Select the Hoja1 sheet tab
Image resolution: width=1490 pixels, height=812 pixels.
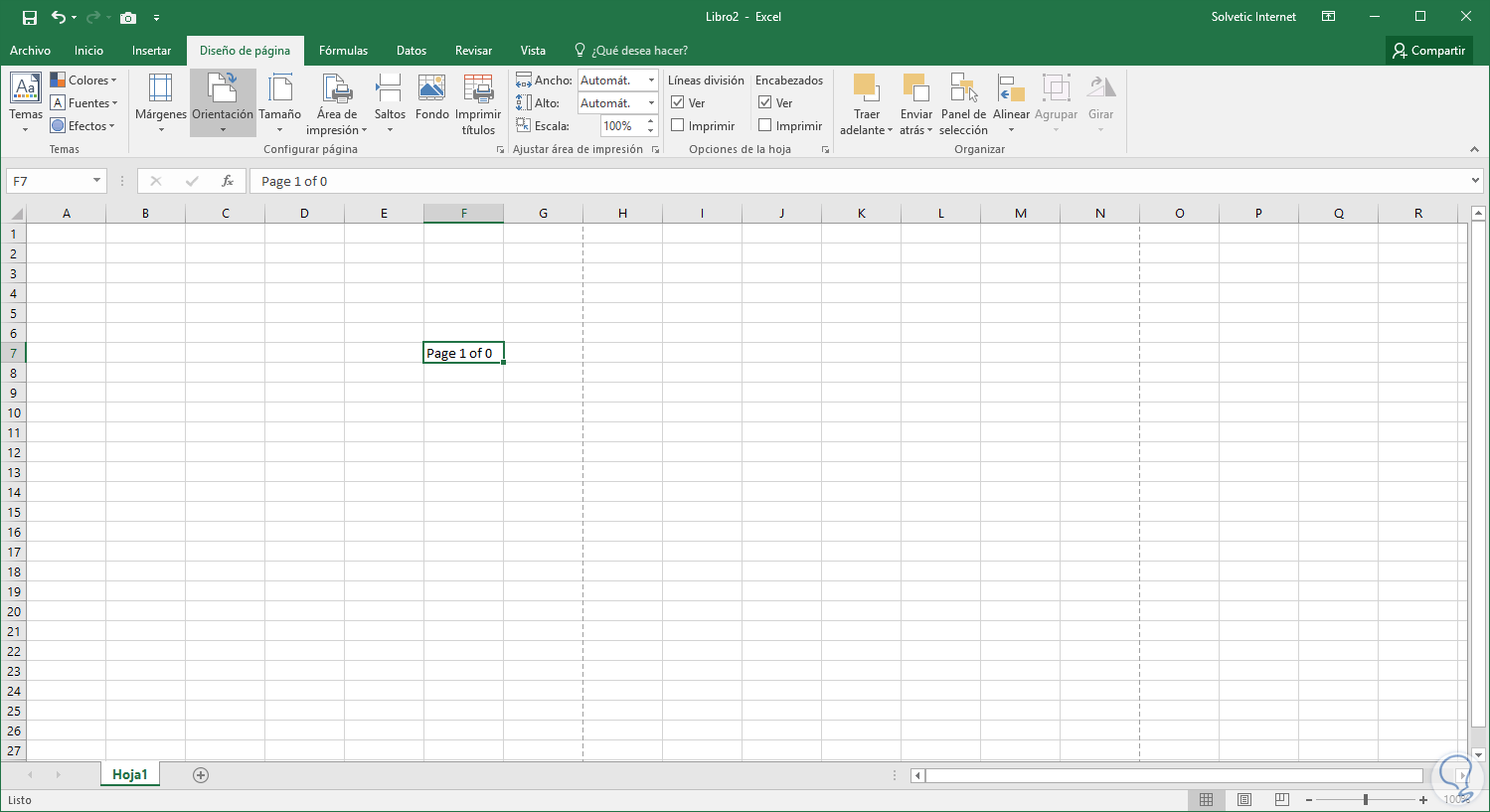(x=129, y=774)
